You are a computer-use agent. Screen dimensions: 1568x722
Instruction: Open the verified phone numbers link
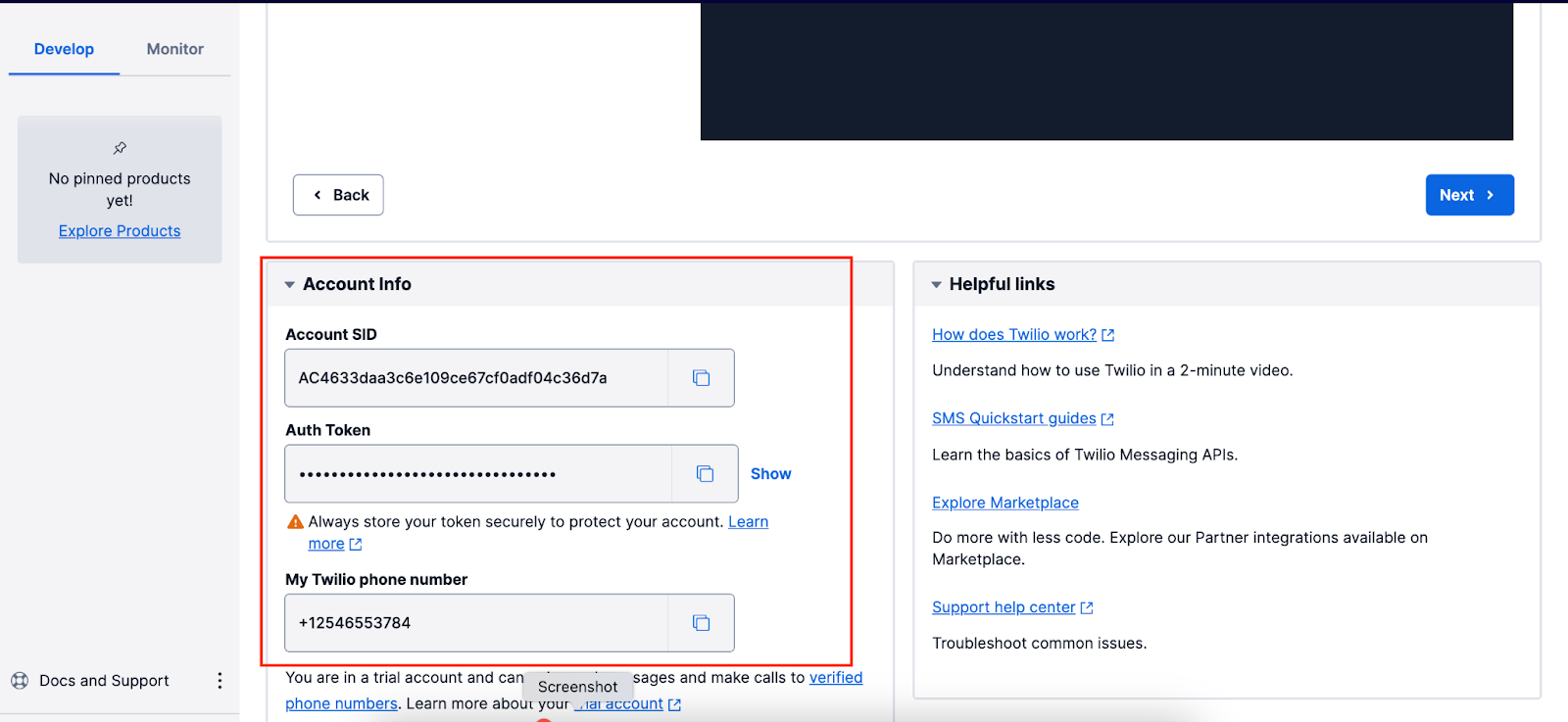(x=836, y=678)
